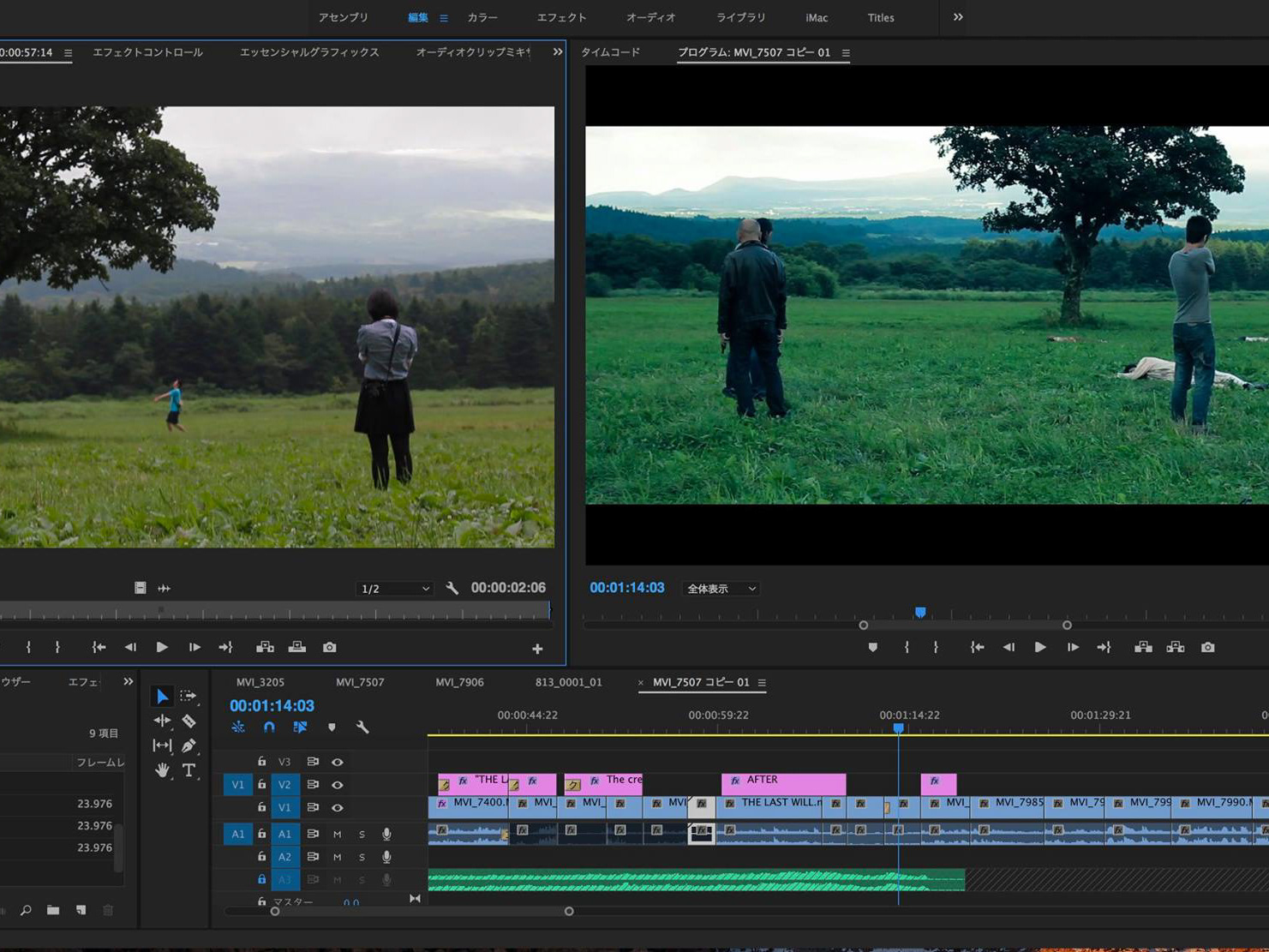Mark In point in Program monitor
This screenshot has height=952, width=1269.
[907, 647]
